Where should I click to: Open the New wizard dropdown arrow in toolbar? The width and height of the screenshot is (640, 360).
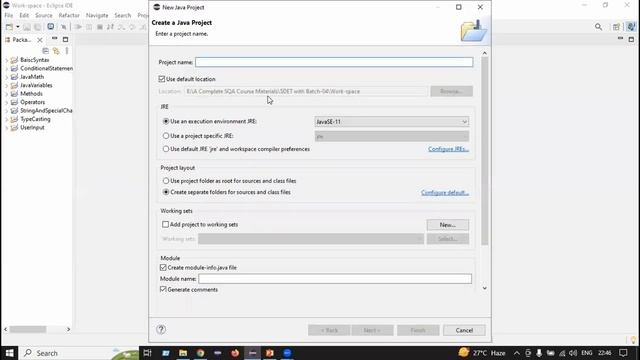pyautogui.click(x=18, y=27)
